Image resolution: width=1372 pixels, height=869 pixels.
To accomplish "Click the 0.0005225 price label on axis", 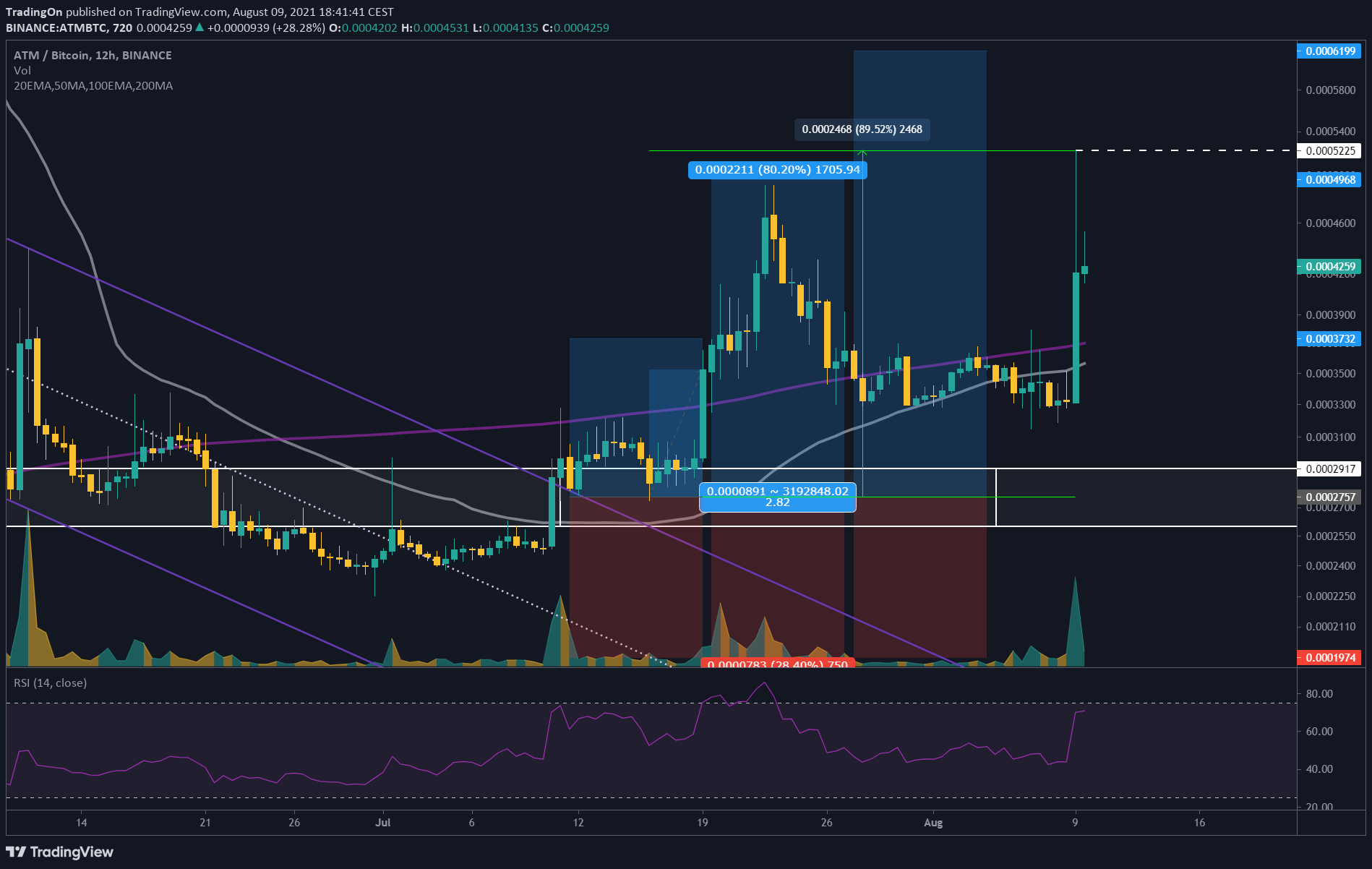I will [1329, 151].
